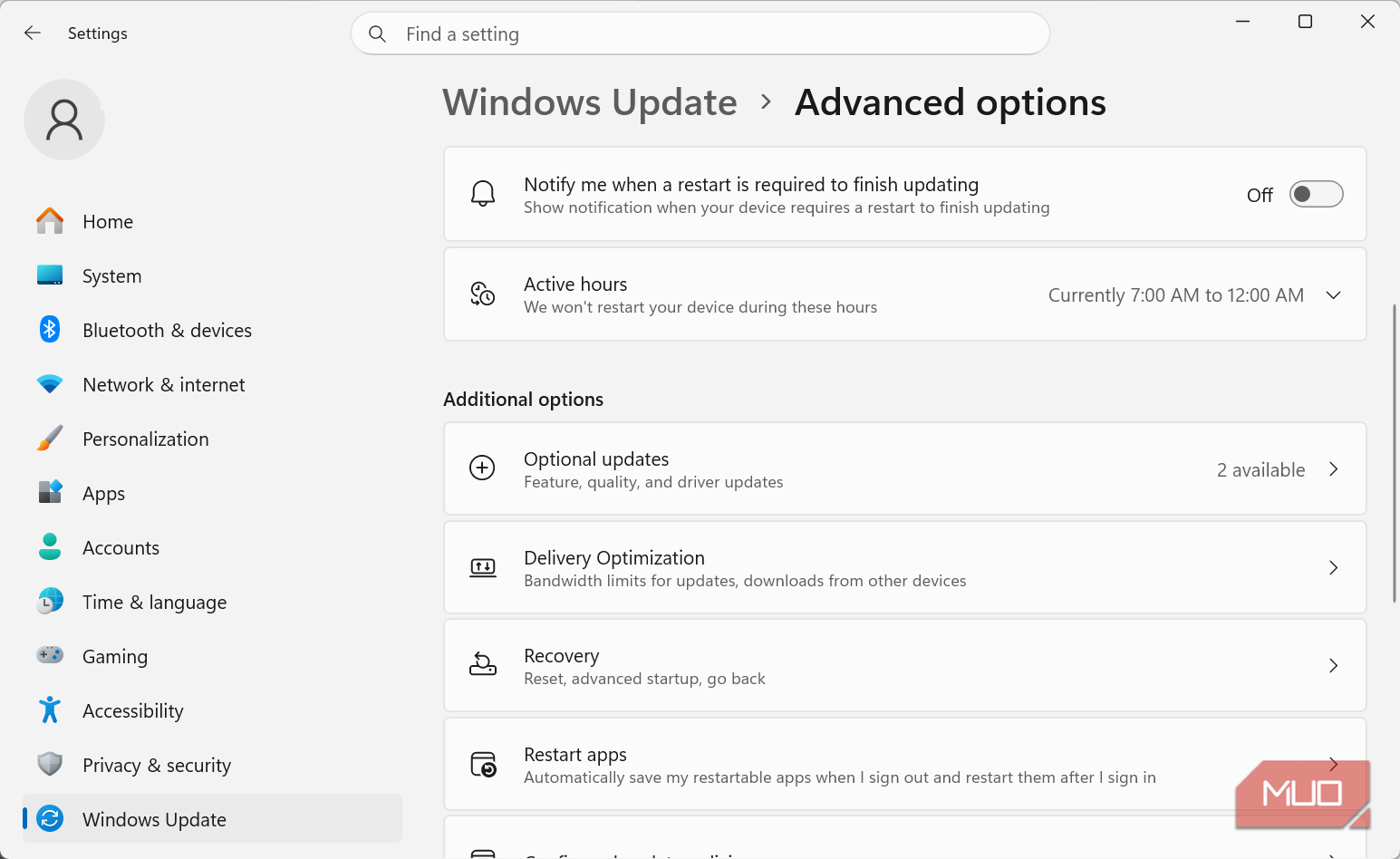Open the Restart apps title
Image resolution: width=1400 pixels, height=859 pixels.
click(575, 755)
